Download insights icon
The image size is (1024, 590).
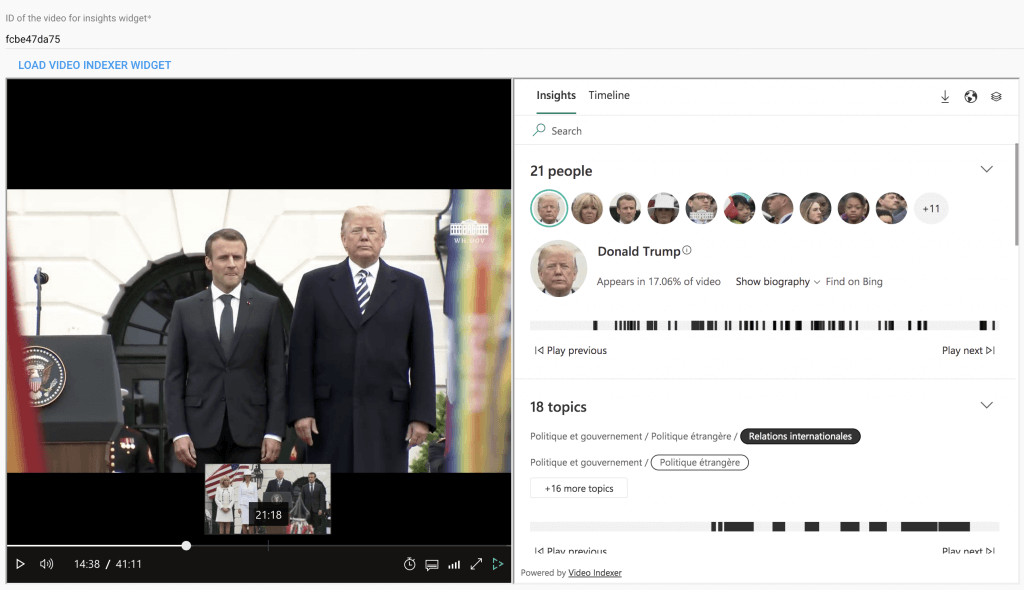point(945,97)
